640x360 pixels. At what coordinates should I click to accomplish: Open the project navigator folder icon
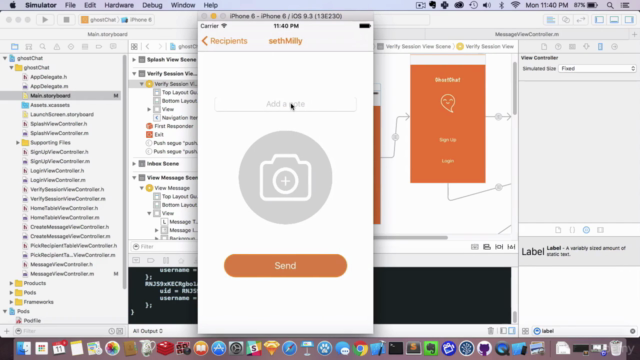[15, 47]
